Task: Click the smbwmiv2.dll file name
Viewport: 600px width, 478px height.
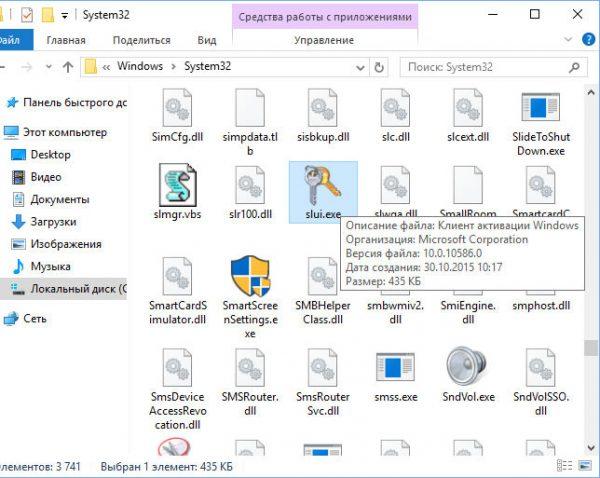Action: point(395,312)
